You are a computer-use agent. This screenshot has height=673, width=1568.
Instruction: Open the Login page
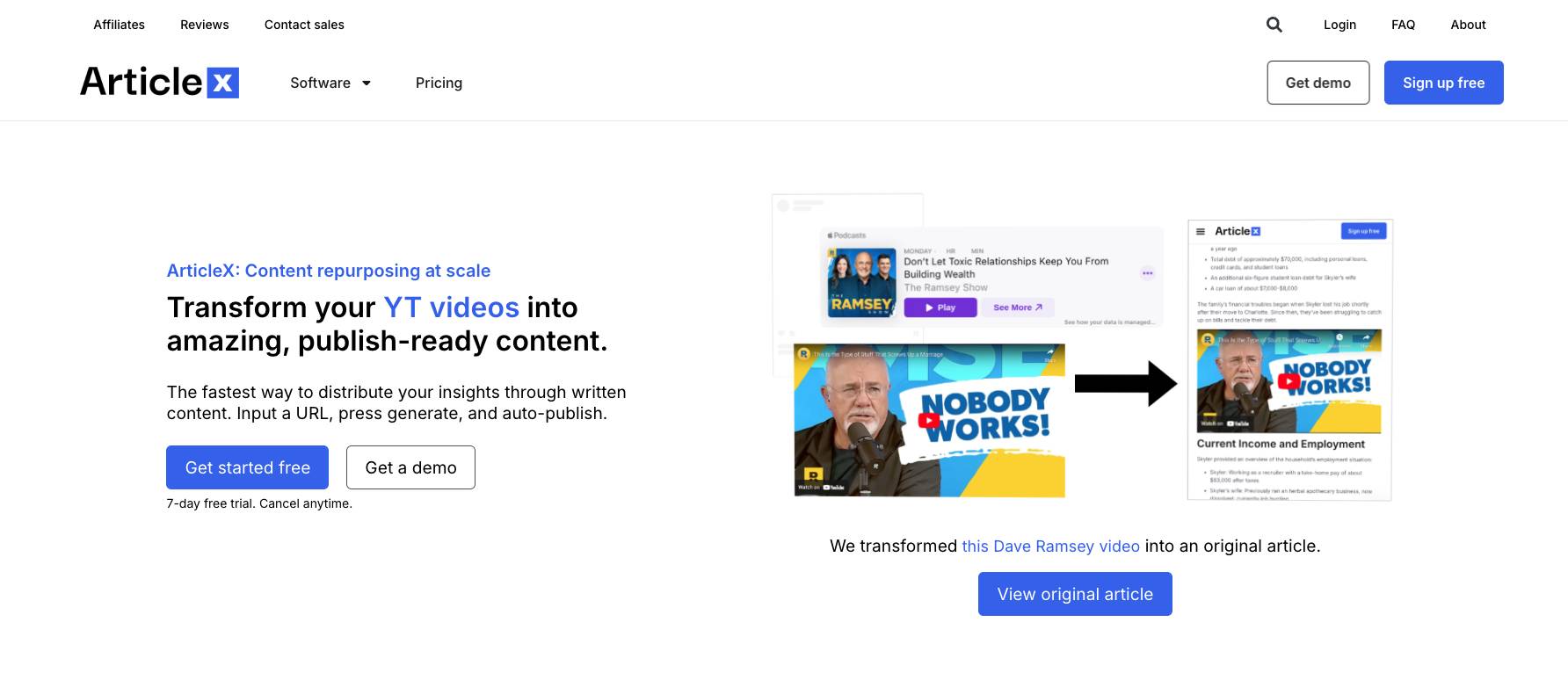1339,25
